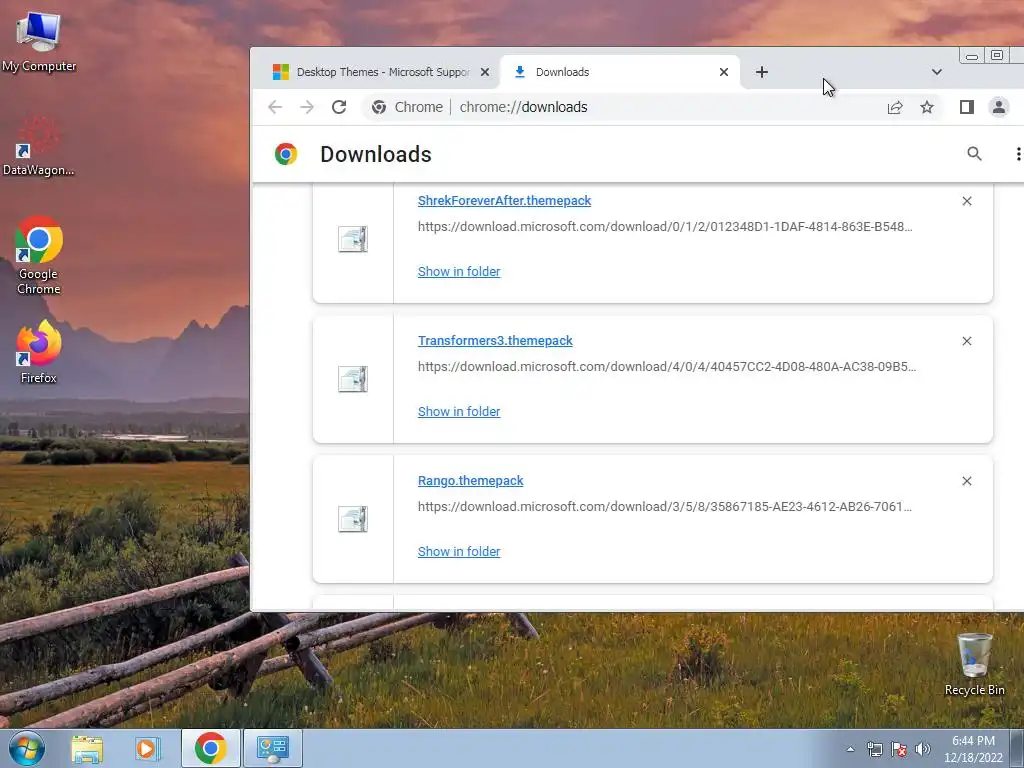Click the Rango file icon
This screenshot has width=1024, height=768.
click(x=353, y=519)
